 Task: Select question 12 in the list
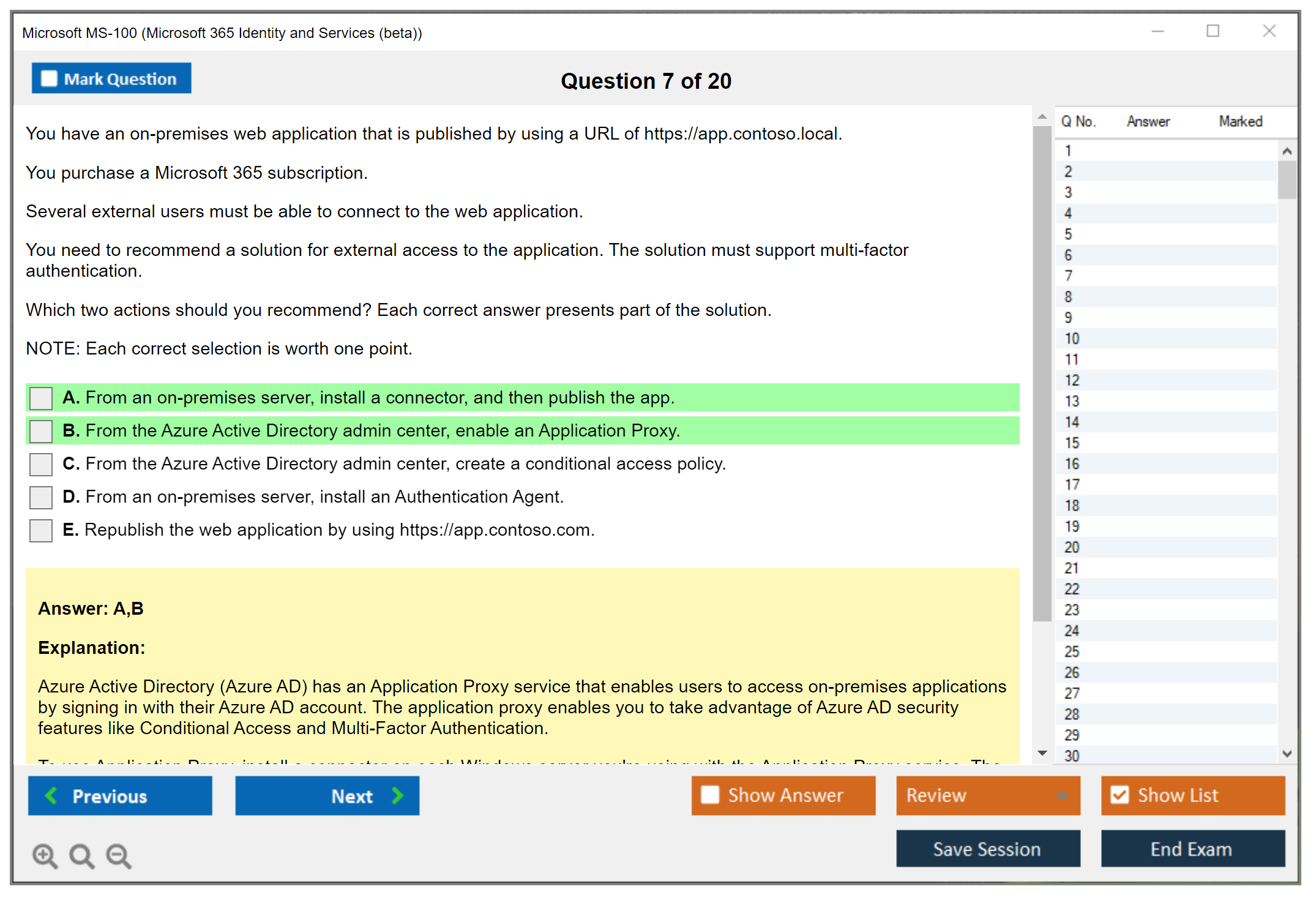pyautogui.click(x=1072, y=380)
